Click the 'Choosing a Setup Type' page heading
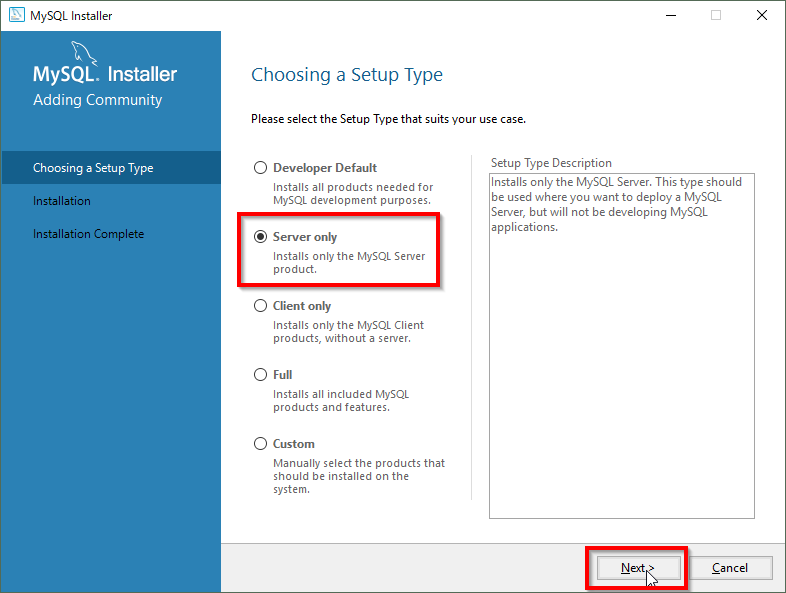Viewport: 786px width, 593px height. pyautogui.click(x=347, y=75)
